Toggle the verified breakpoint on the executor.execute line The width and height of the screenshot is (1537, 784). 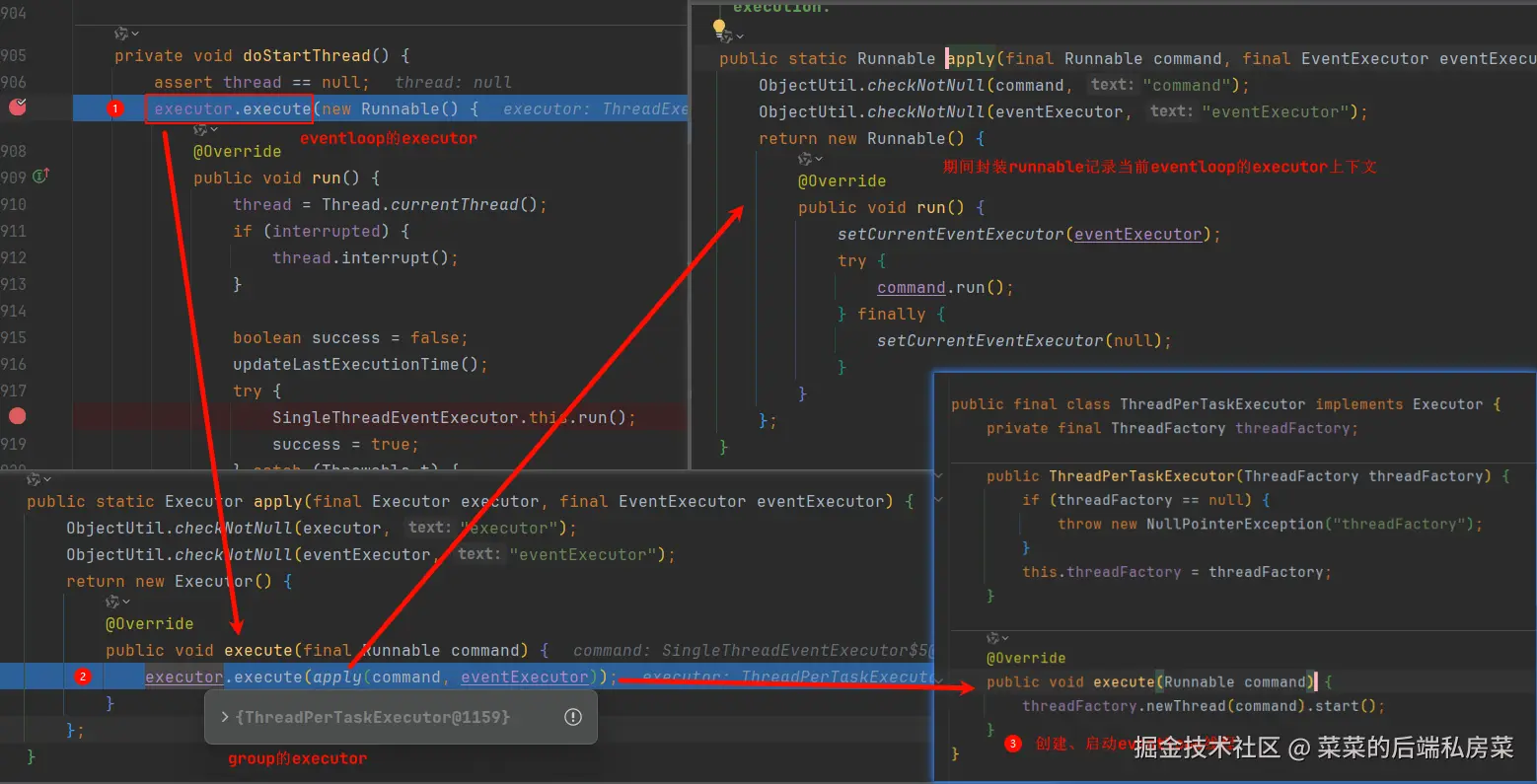(18, 107)
